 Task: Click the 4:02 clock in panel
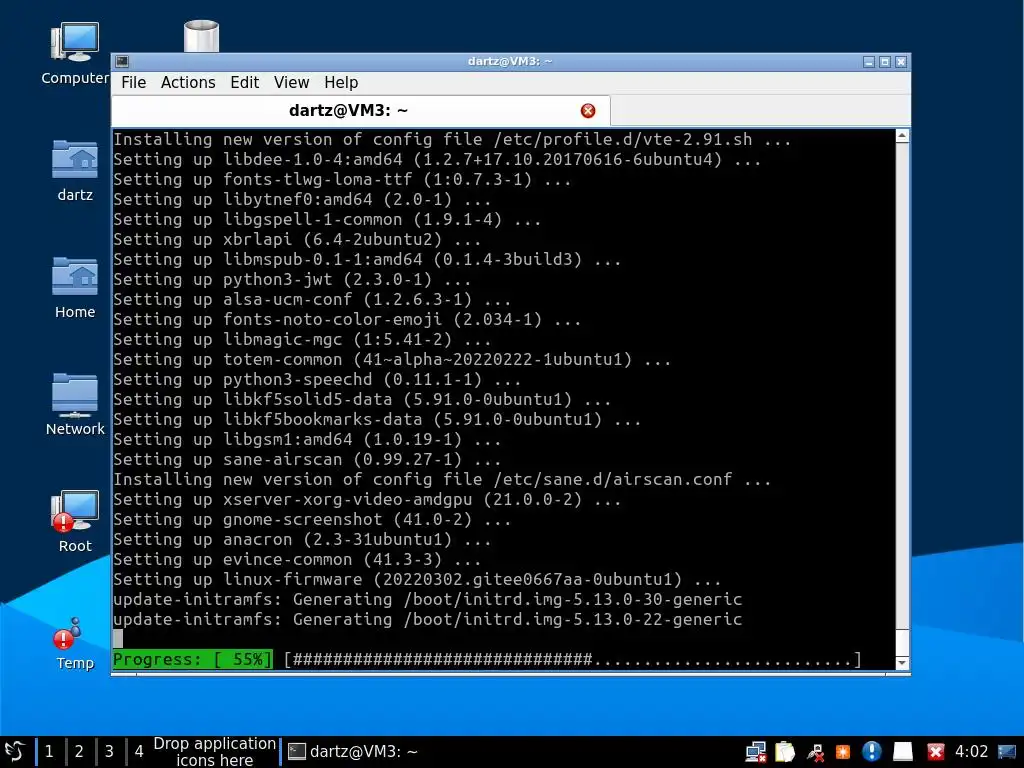971,752
